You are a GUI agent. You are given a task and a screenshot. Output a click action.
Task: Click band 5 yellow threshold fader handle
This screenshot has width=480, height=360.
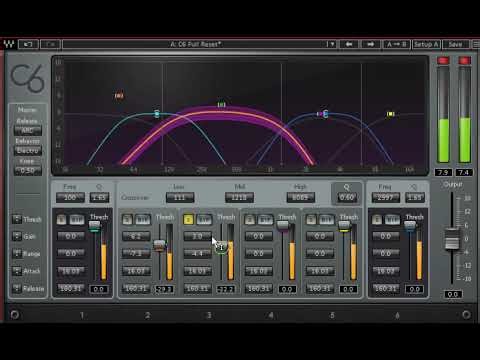tap(344, 226)
